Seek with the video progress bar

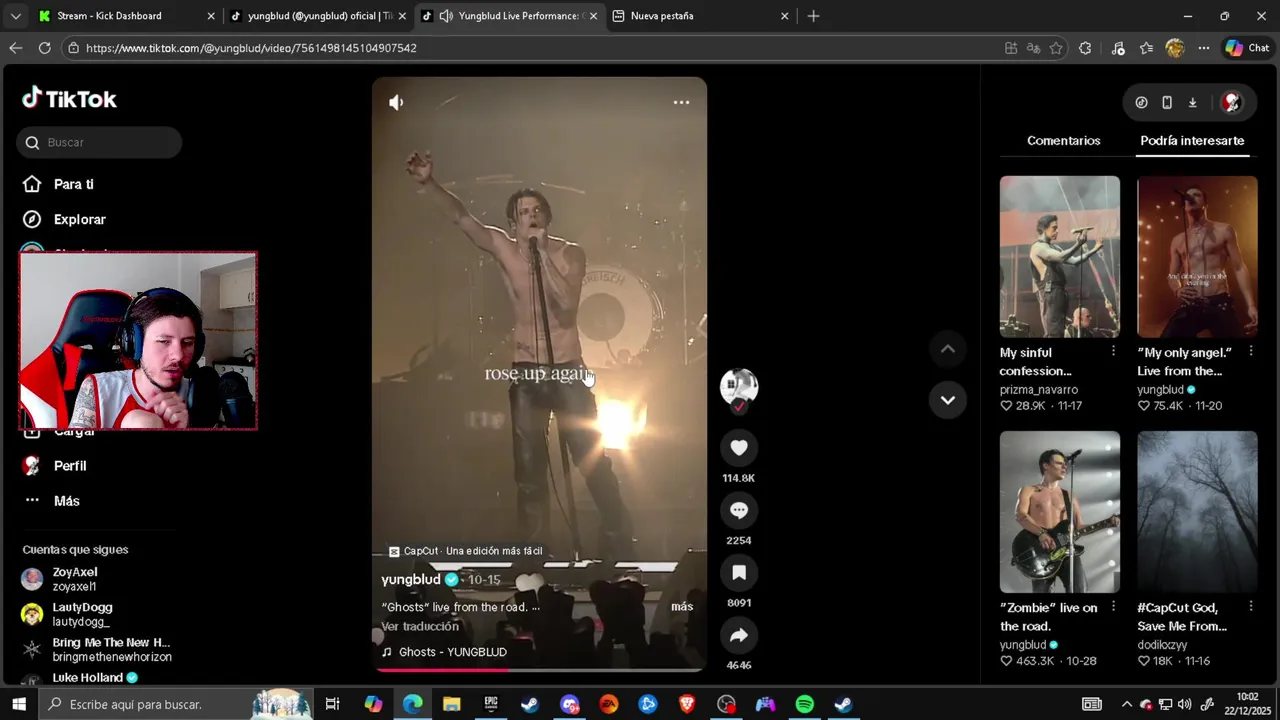(x=539, y=669)
